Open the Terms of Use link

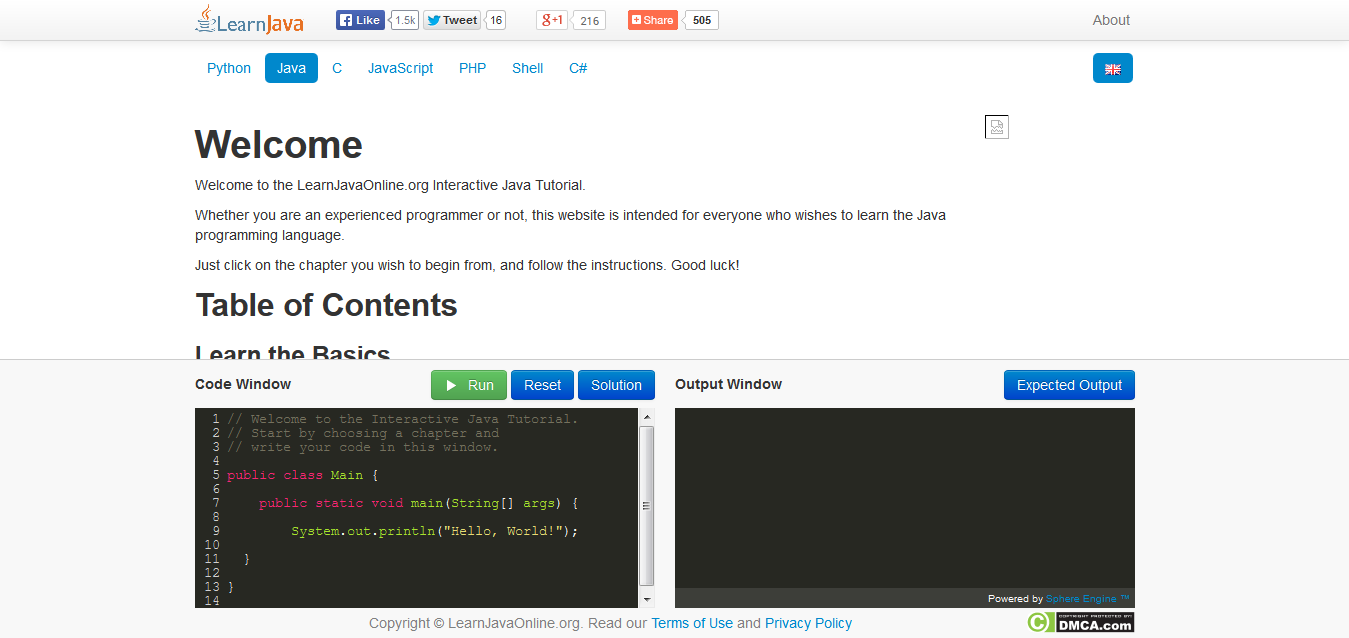coord(692,623)
